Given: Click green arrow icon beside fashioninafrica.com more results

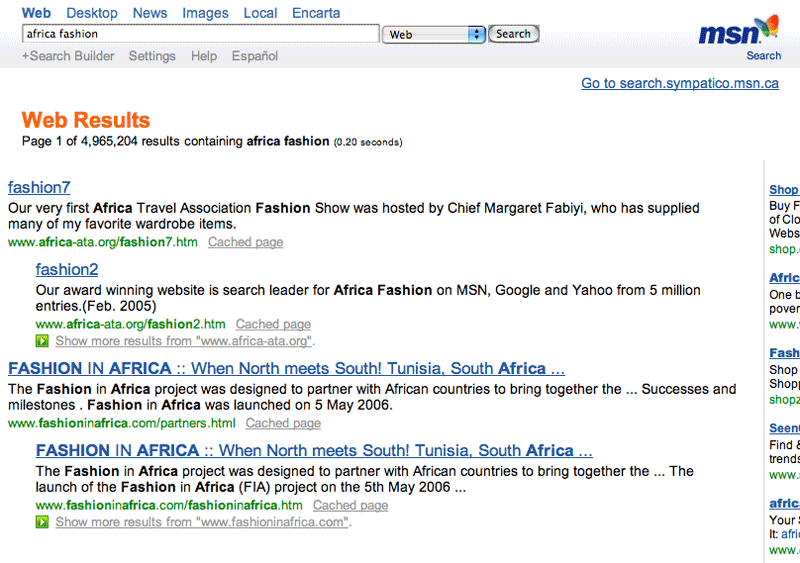Looking at the screenshot, I should 42,522.
